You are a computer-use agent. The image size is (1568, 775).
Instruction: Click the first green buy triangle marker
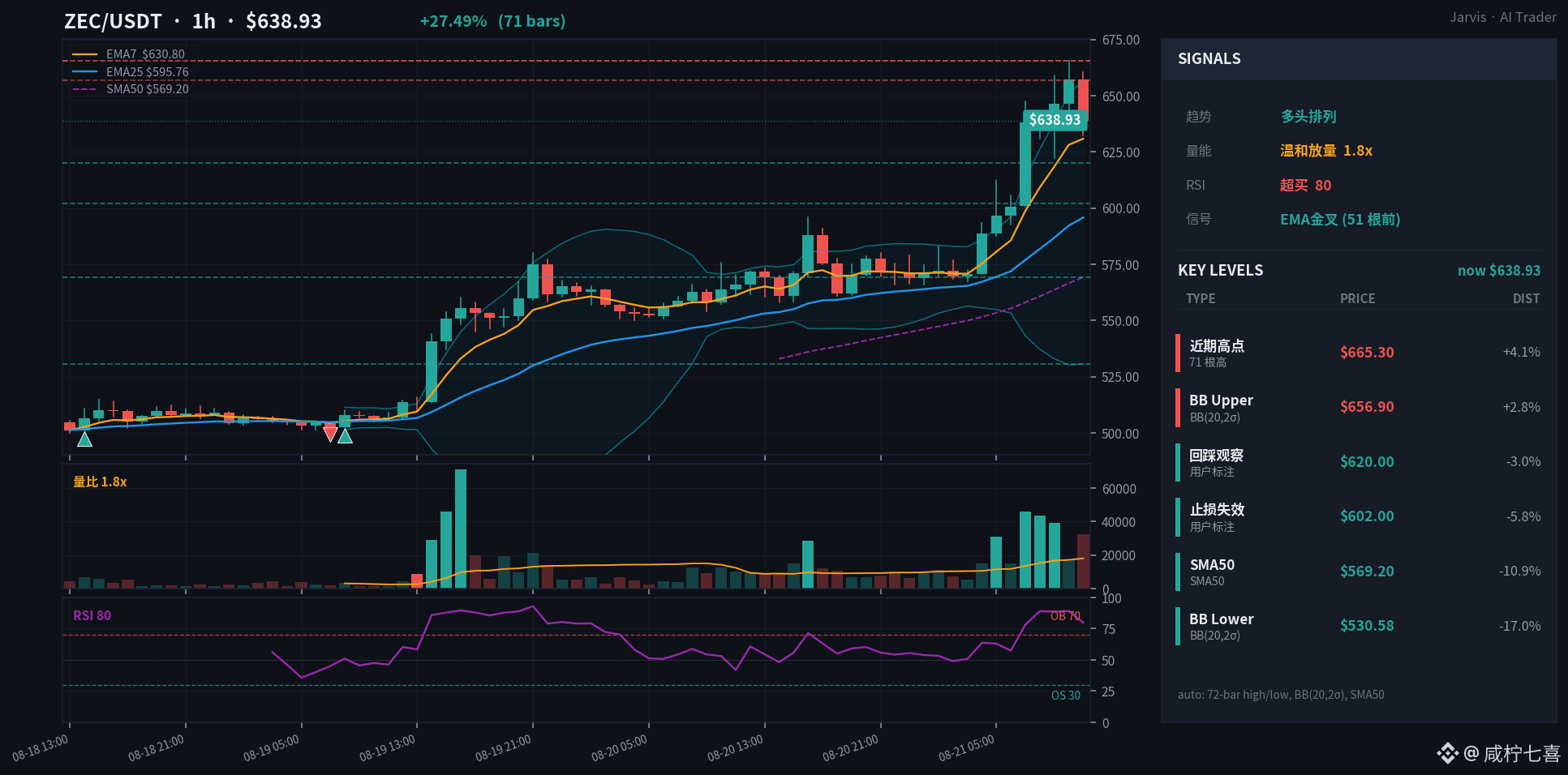point(84,439)
